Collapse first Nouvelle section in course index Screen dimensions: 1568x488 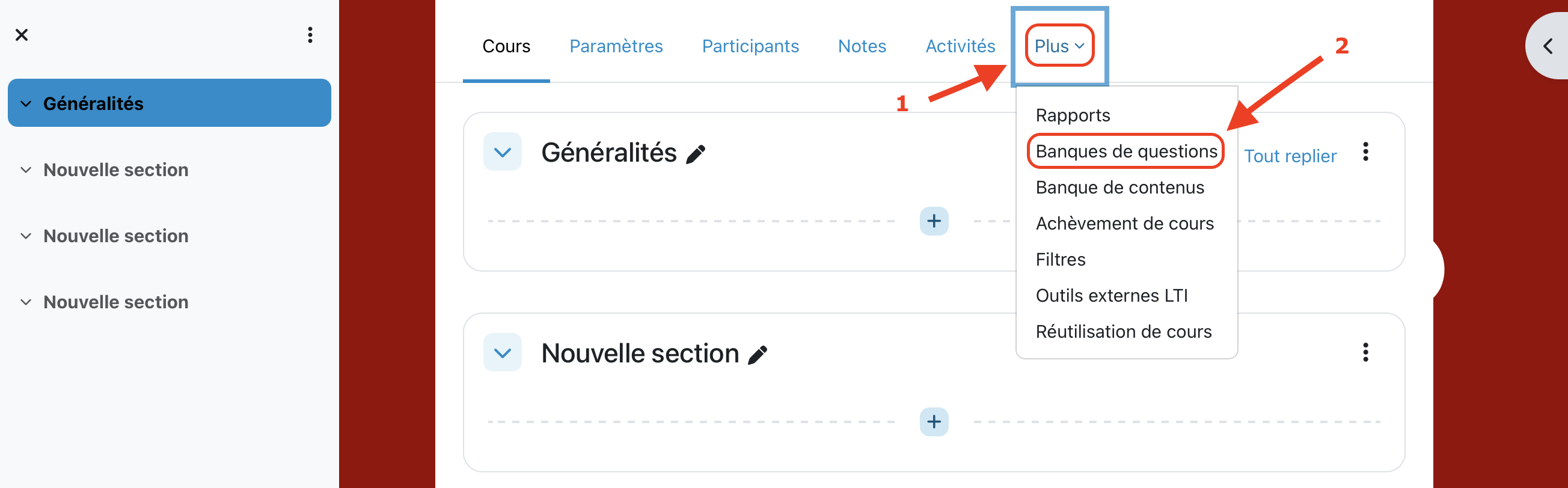point(26,169)
